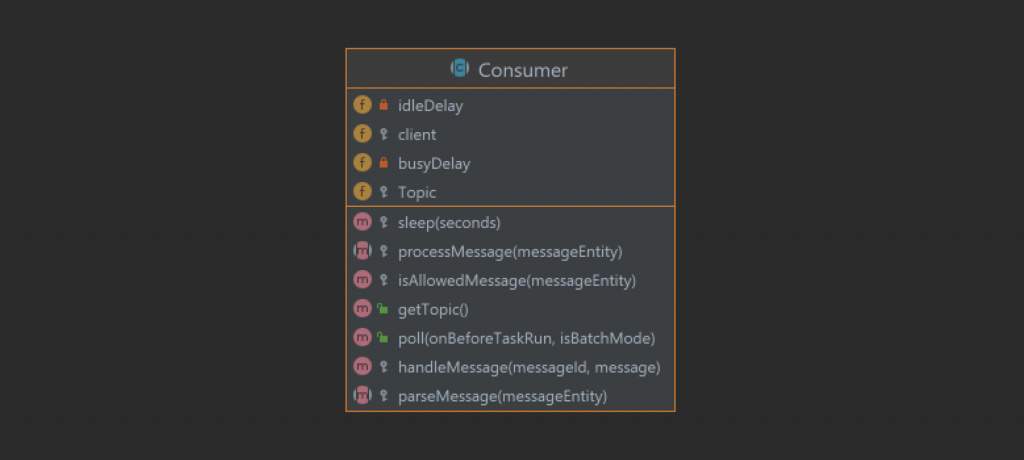Click the public visibility icon beside poll method
1024x460 pixels.
(383, 338)
